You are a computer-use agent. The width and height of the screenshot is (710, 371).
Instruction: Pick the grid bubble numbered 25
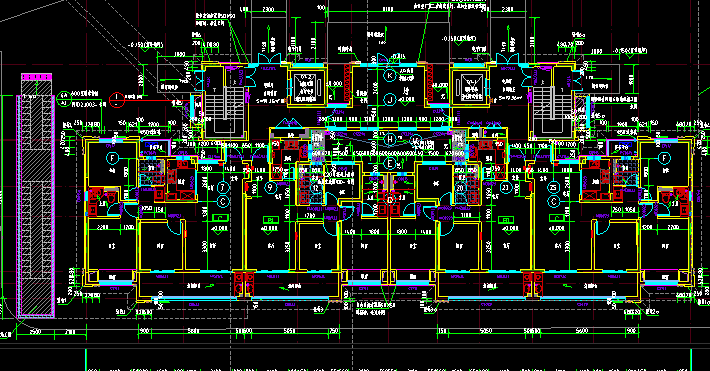pyautogui.click(x=553, y=187)
